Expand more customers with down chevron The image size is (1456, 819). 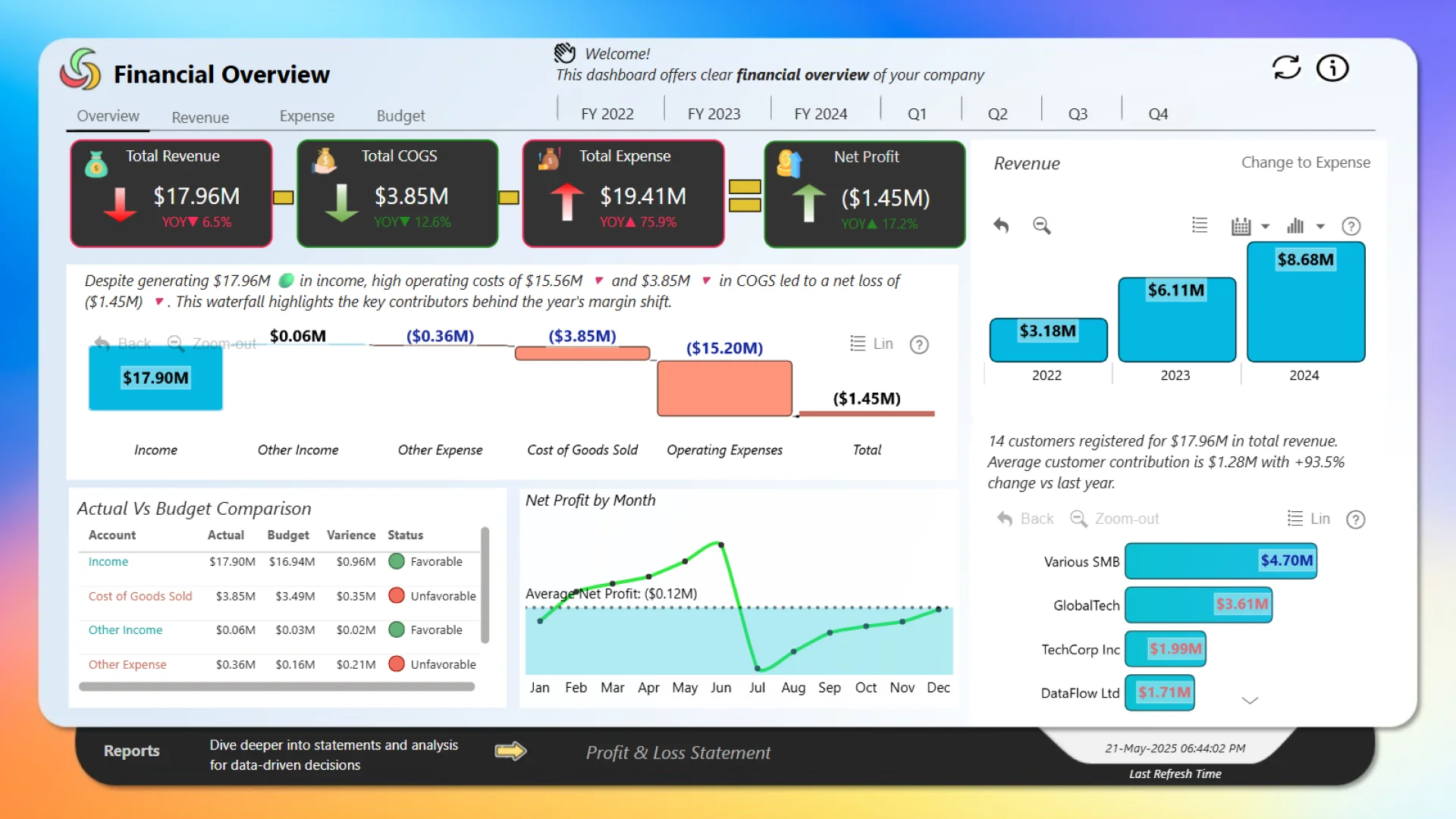(1250, 700)
